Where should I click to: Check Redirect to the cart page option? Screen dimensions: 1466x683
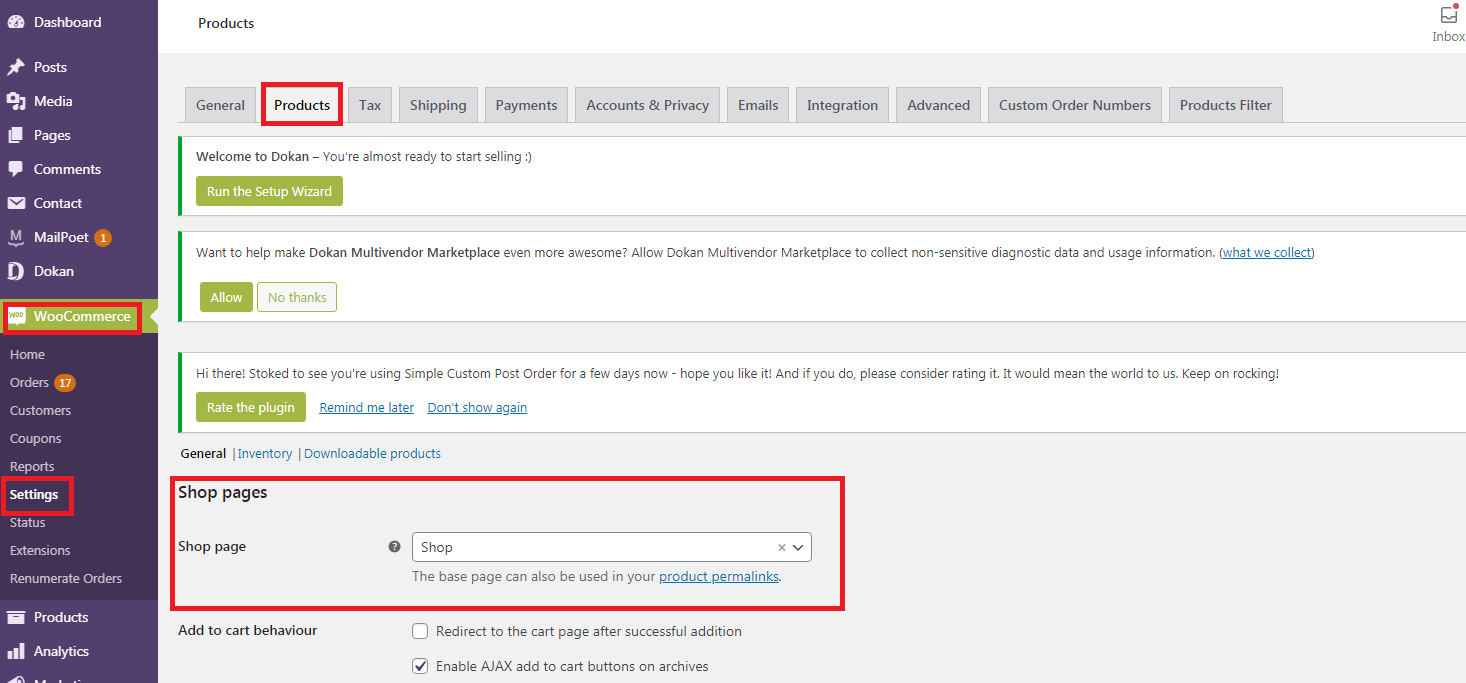pyautogui.click(x=420, y=631)
